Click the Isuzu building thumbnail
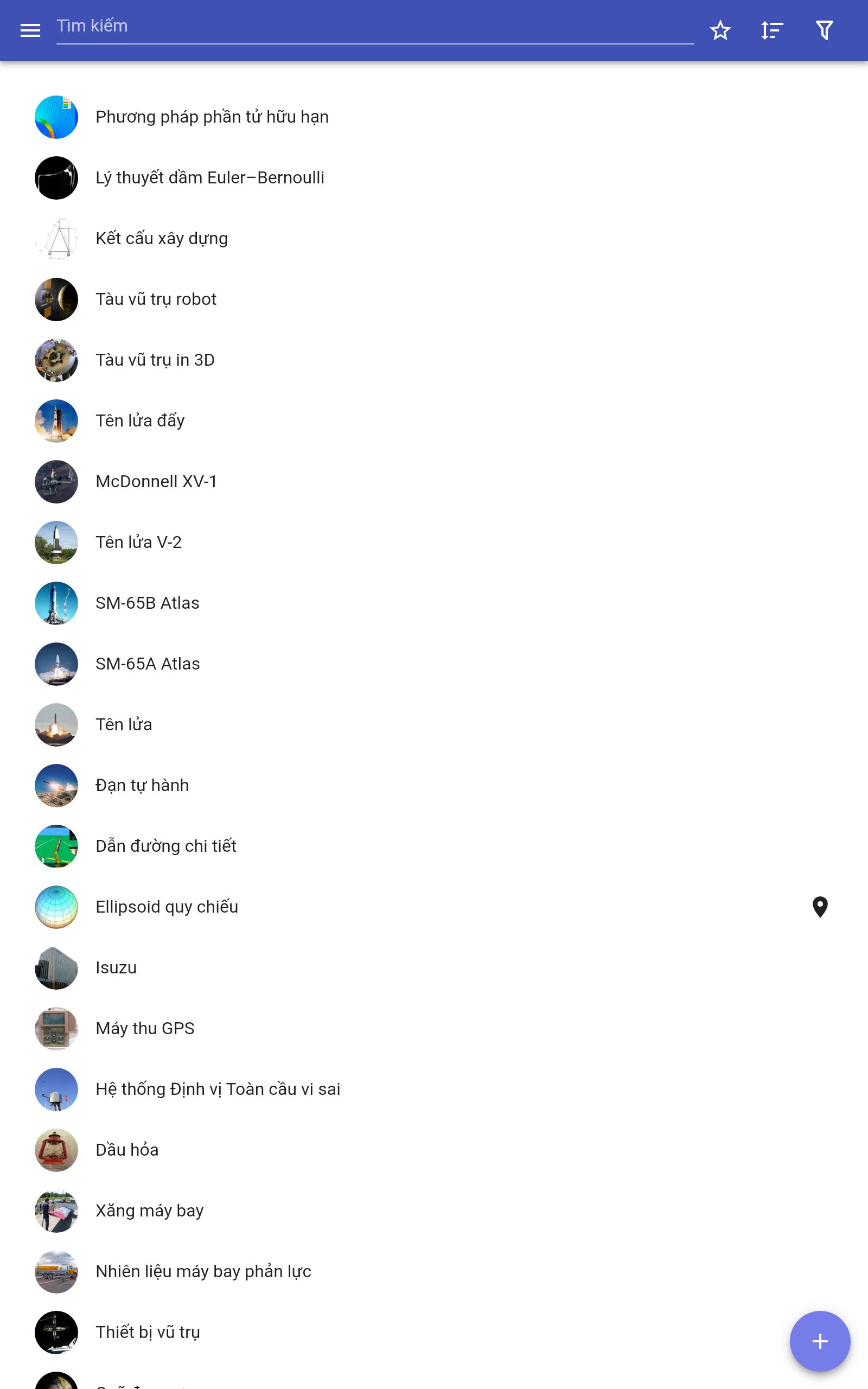The height and width of the screenshot is (1389, 868). click(56, 968)
